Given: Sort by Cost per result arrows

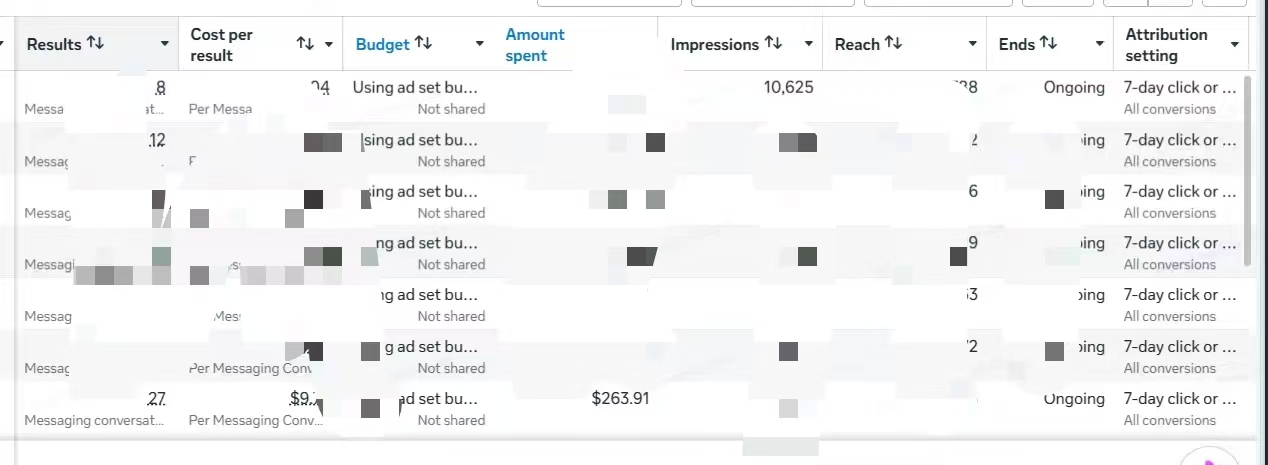Looking at the screenshot, I should [306, 44].
